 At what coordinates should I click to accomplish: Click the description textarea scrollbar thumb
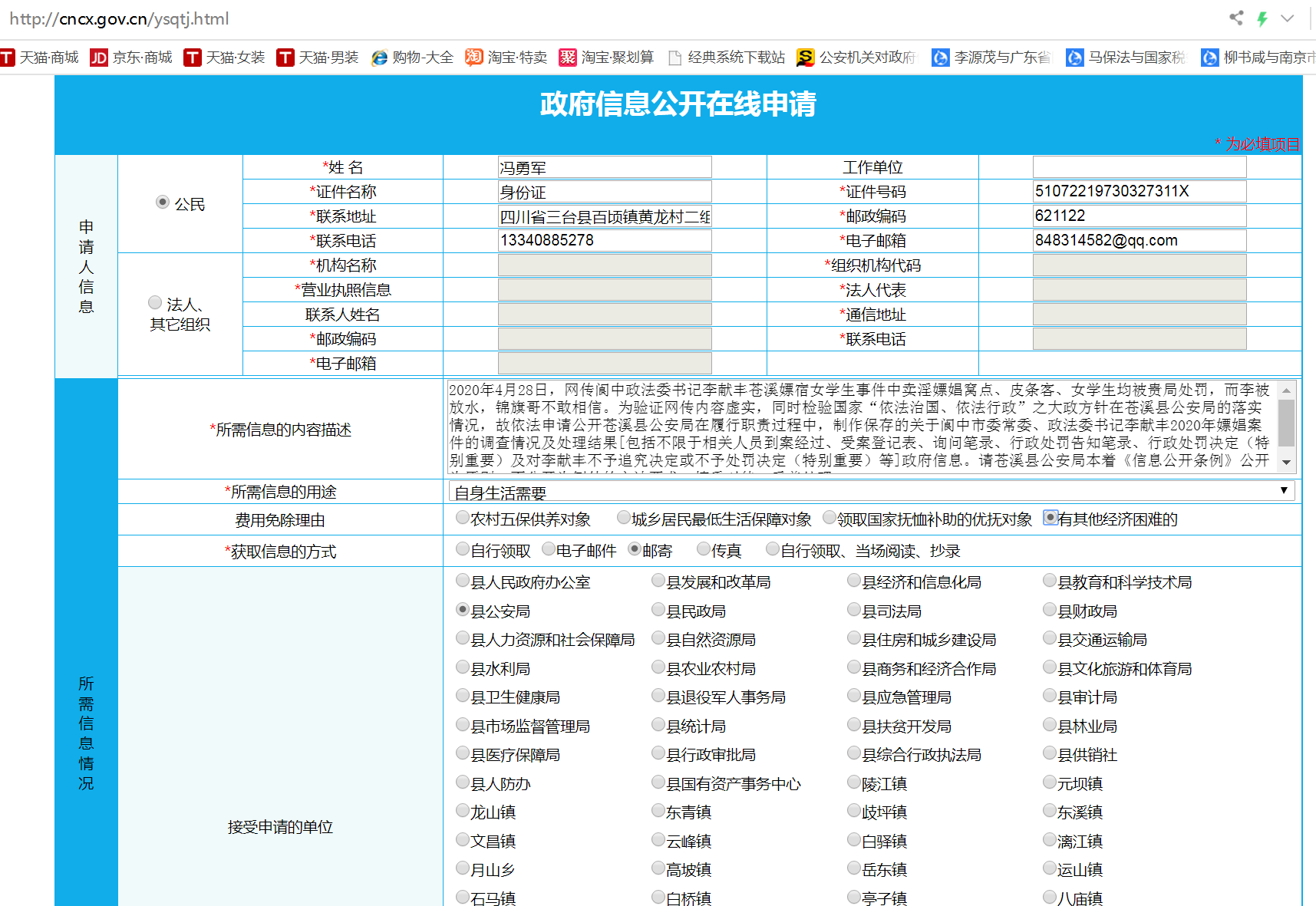coord(1287,423)
